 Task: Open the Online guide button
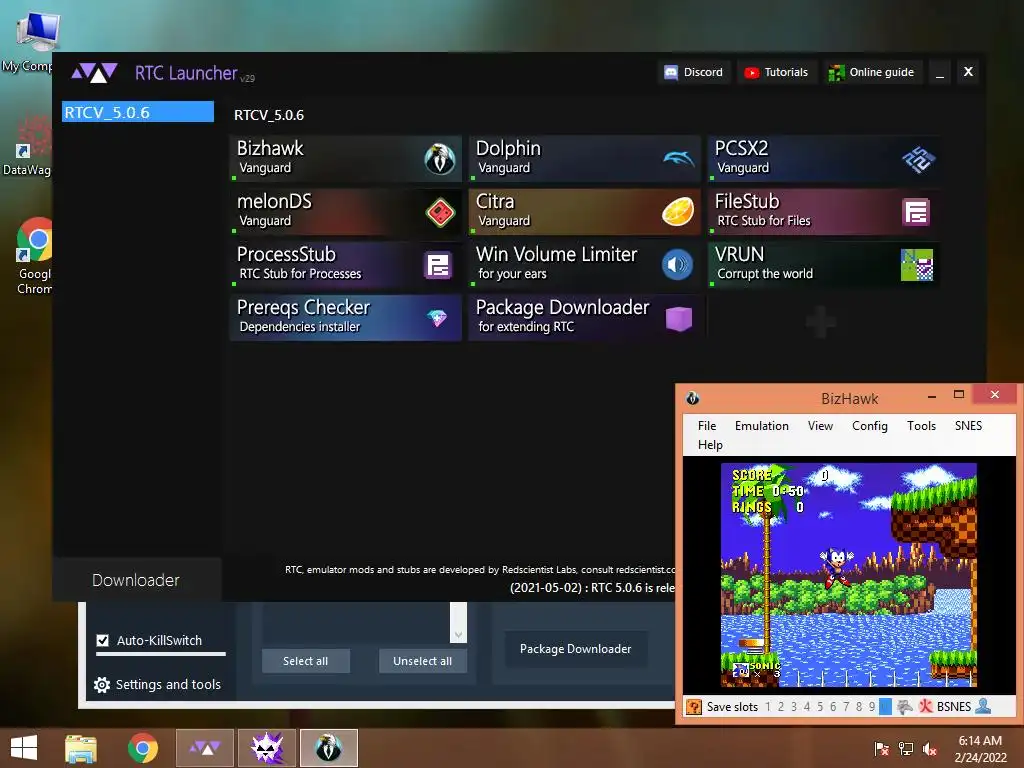[871, 72]
